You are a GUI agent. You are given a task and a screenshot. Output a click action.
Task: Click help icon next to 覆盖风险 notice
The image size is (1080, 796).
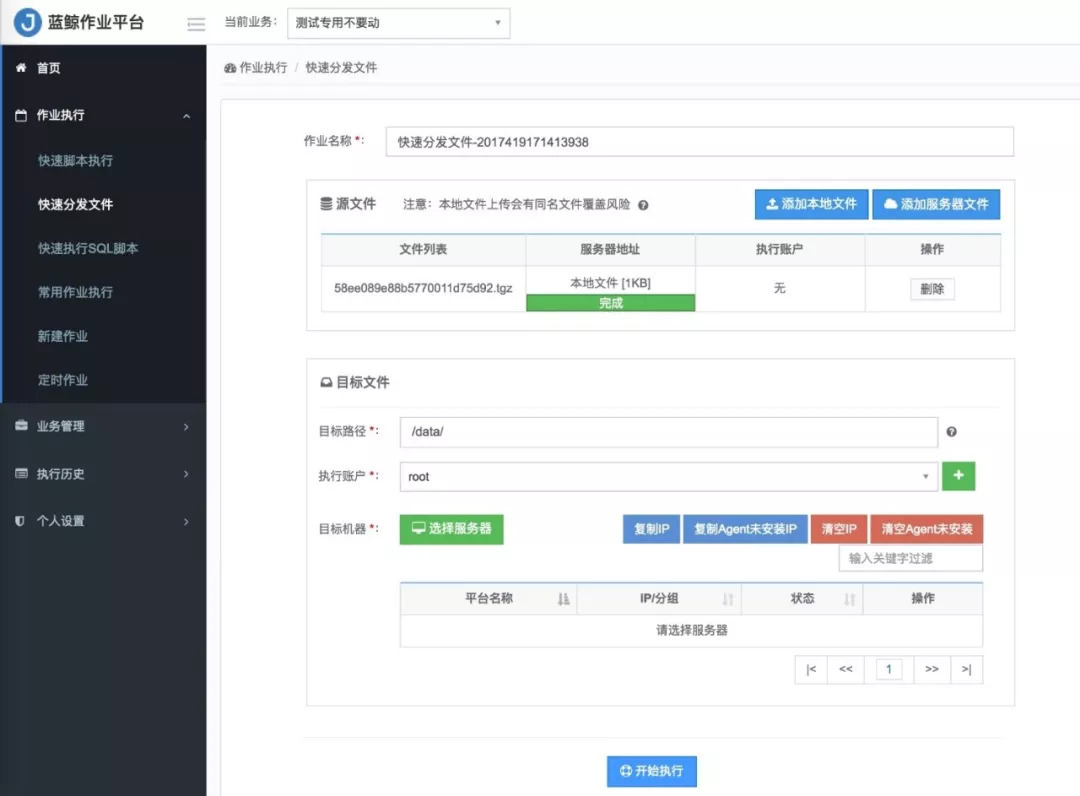click(x=643, y=205)
